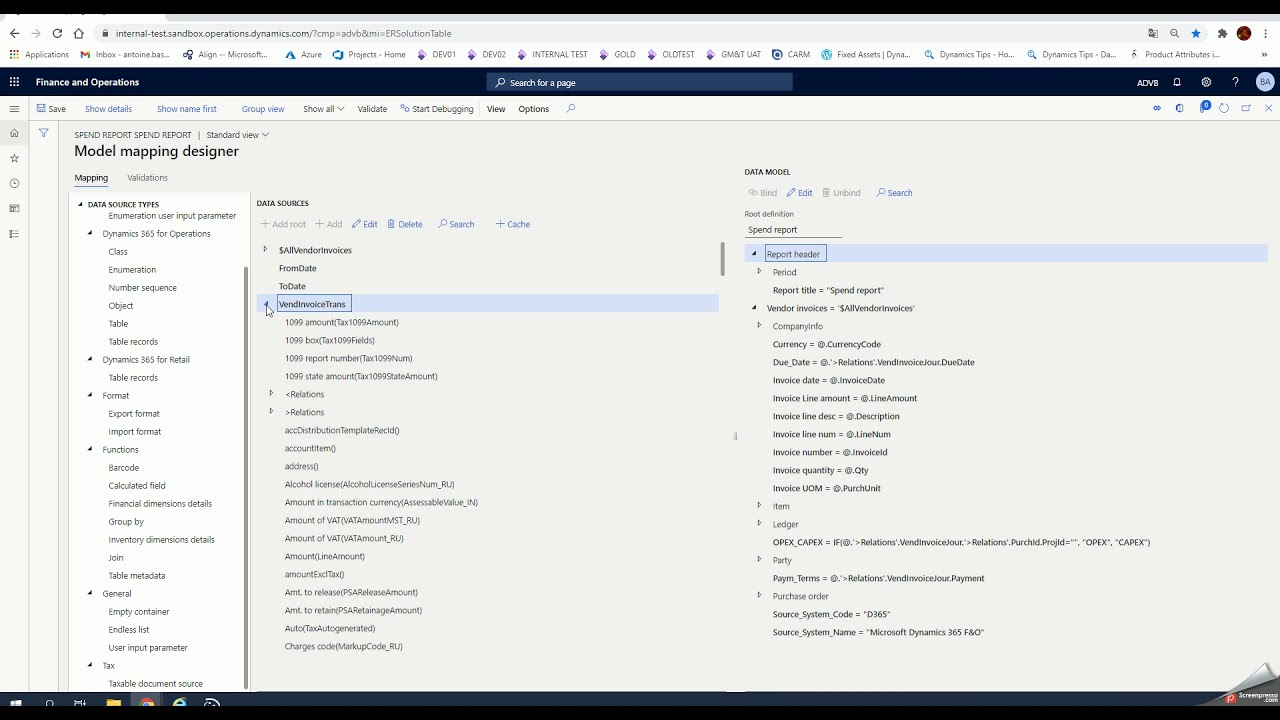Click Edit in Data model toolbar
Image resolution: width=1280 pixels, height=720 pixels.
(x=799, y=192)
